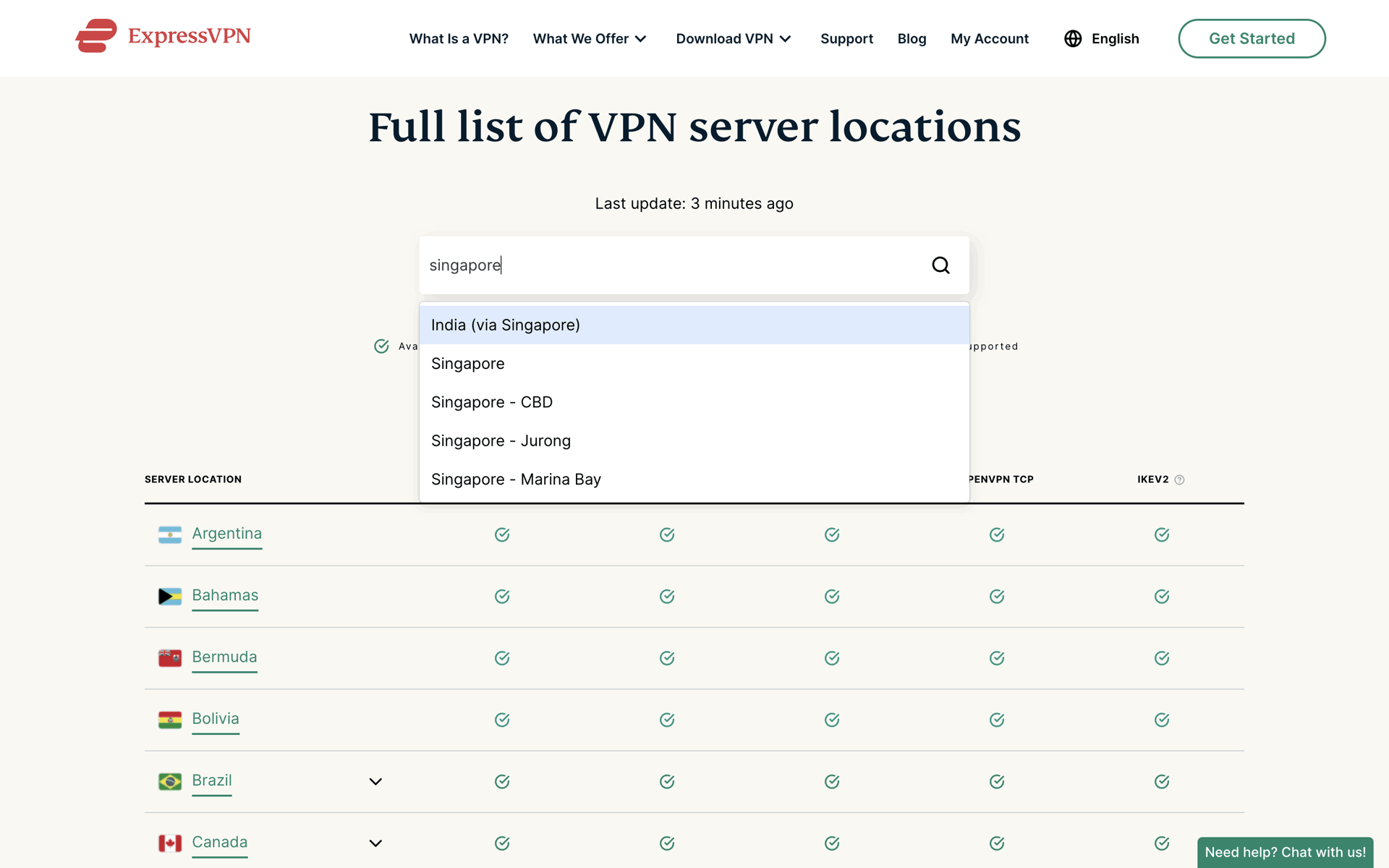Click Argentina's OpenVPN TCP checkmark icon
The width and height of the screenshot is (1389, 868).
click(x=997, y=535)
